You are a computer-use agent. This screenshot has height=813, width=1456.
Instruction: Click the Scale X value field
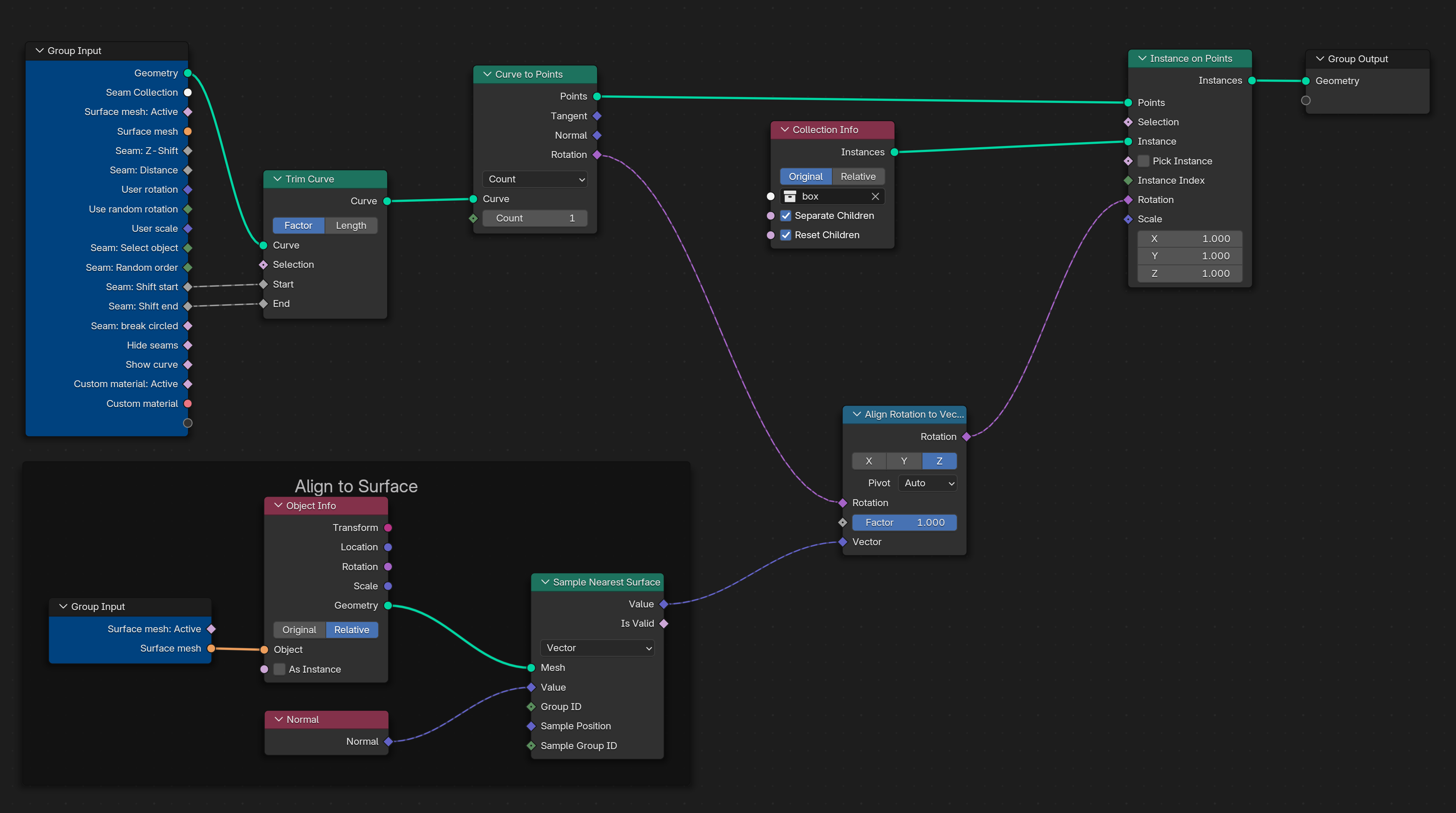coord(1189,239)
